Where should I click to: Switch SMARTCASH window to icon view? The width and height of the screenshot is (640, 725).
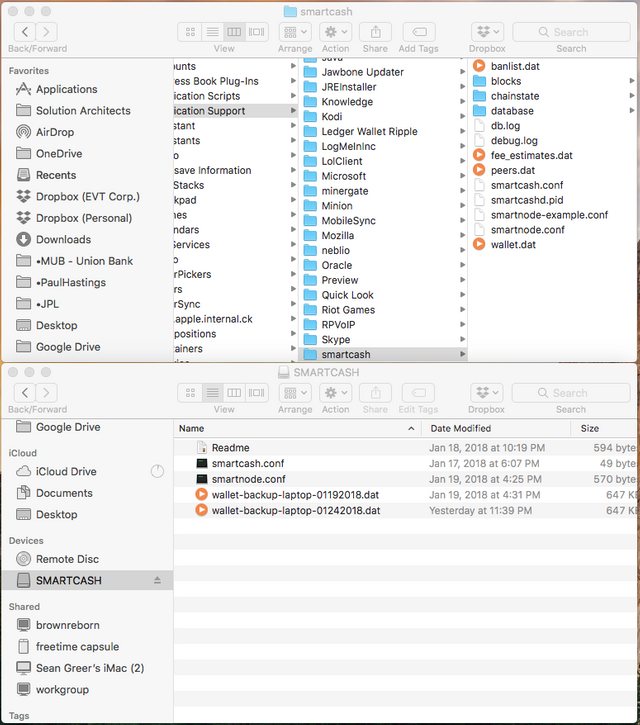tap(190, 393)
